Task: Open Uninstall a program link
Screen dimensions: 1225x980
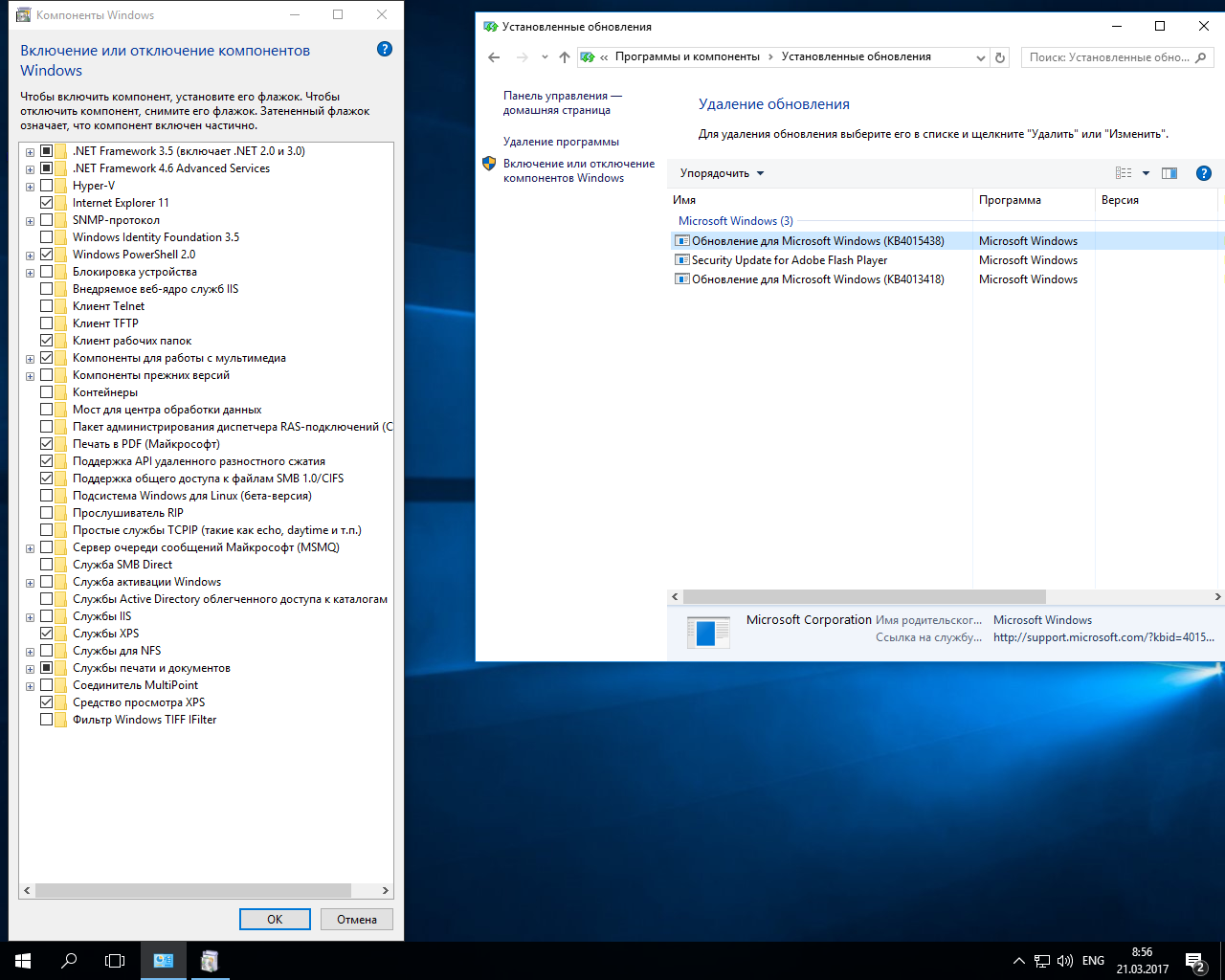Action: [x=561, y=142]
